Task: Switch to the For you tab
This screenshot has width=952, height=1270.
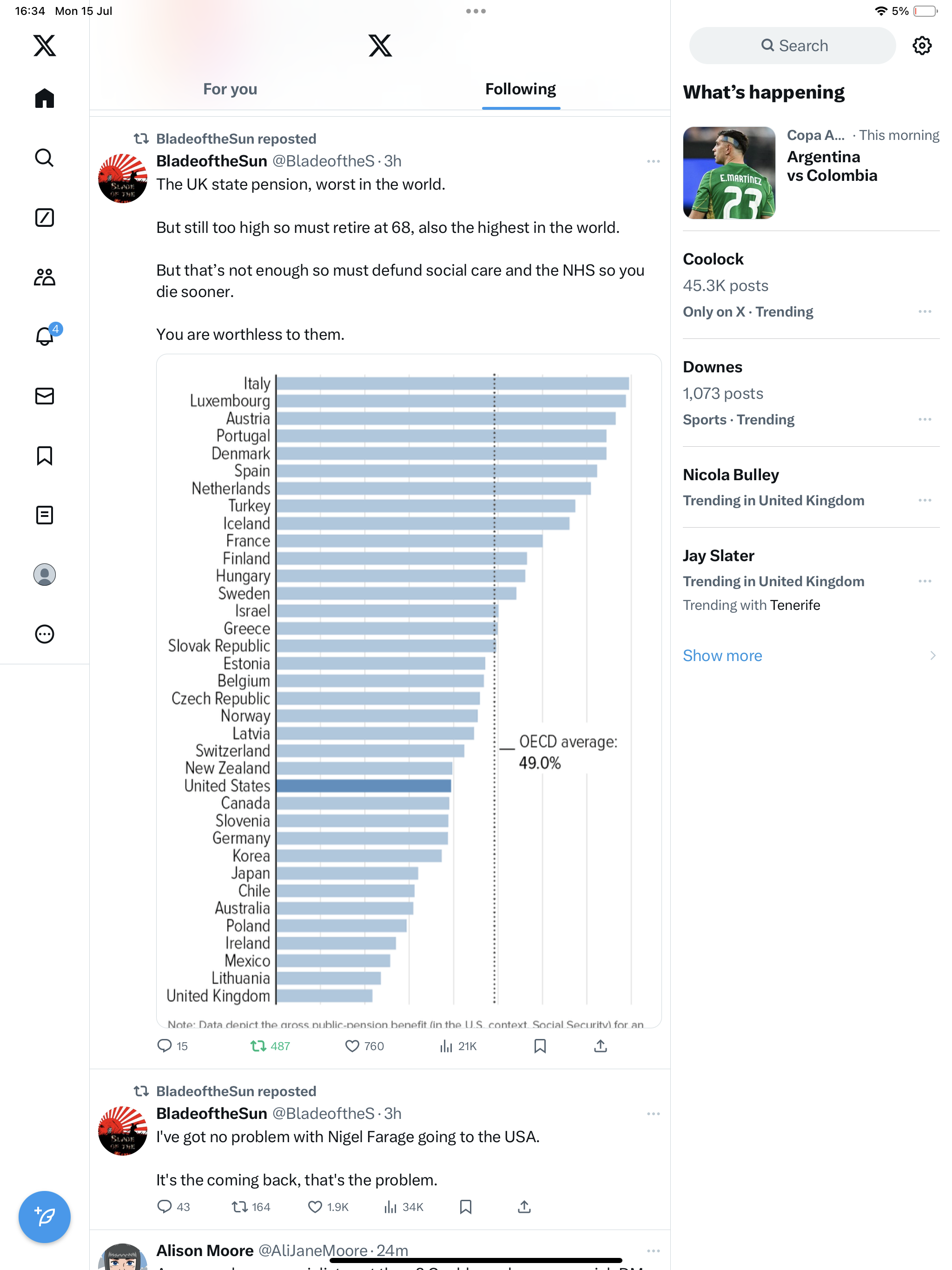Action: click(230, 90)
